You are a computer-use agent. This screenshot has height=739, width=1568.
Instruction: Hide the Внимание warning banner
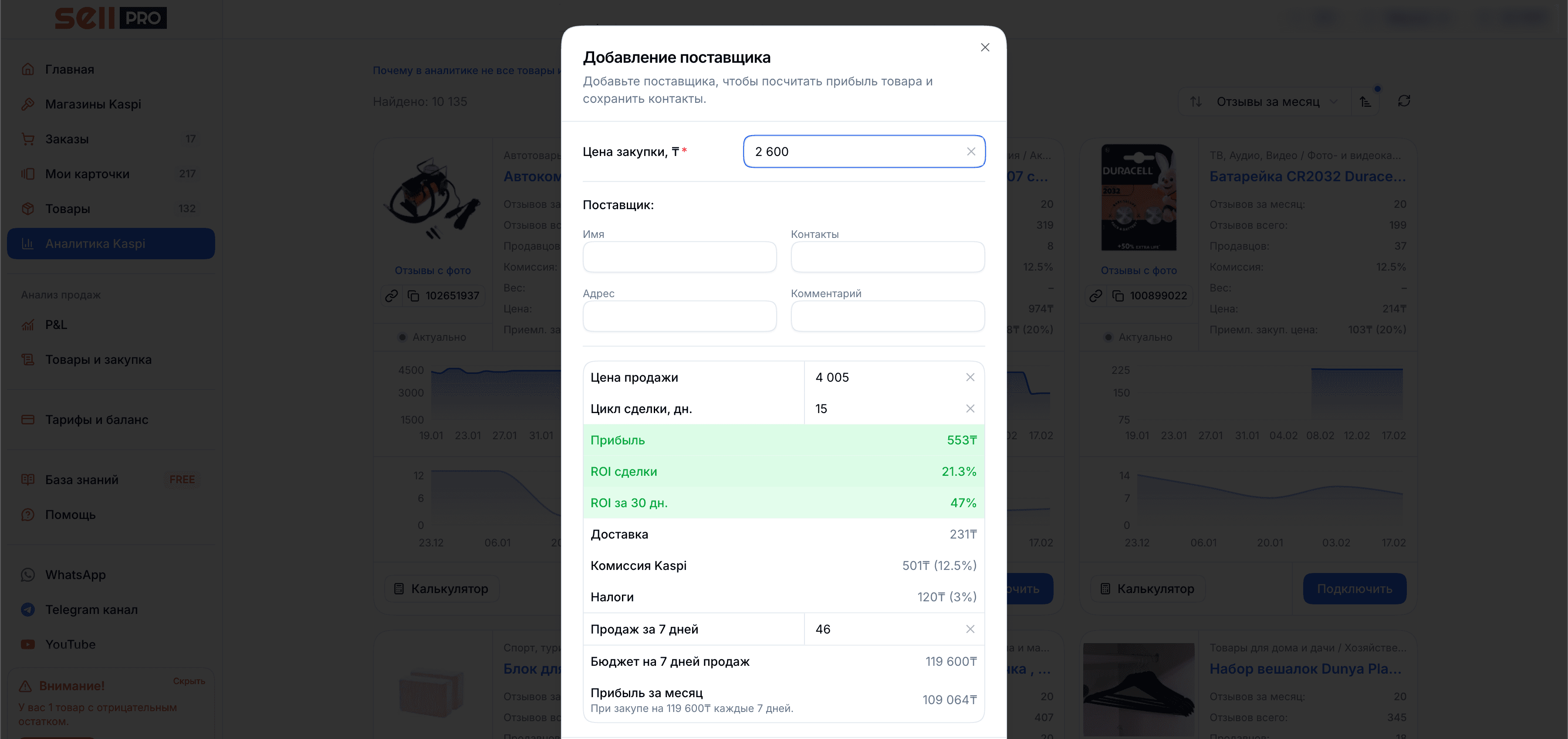tap(189, 681)
